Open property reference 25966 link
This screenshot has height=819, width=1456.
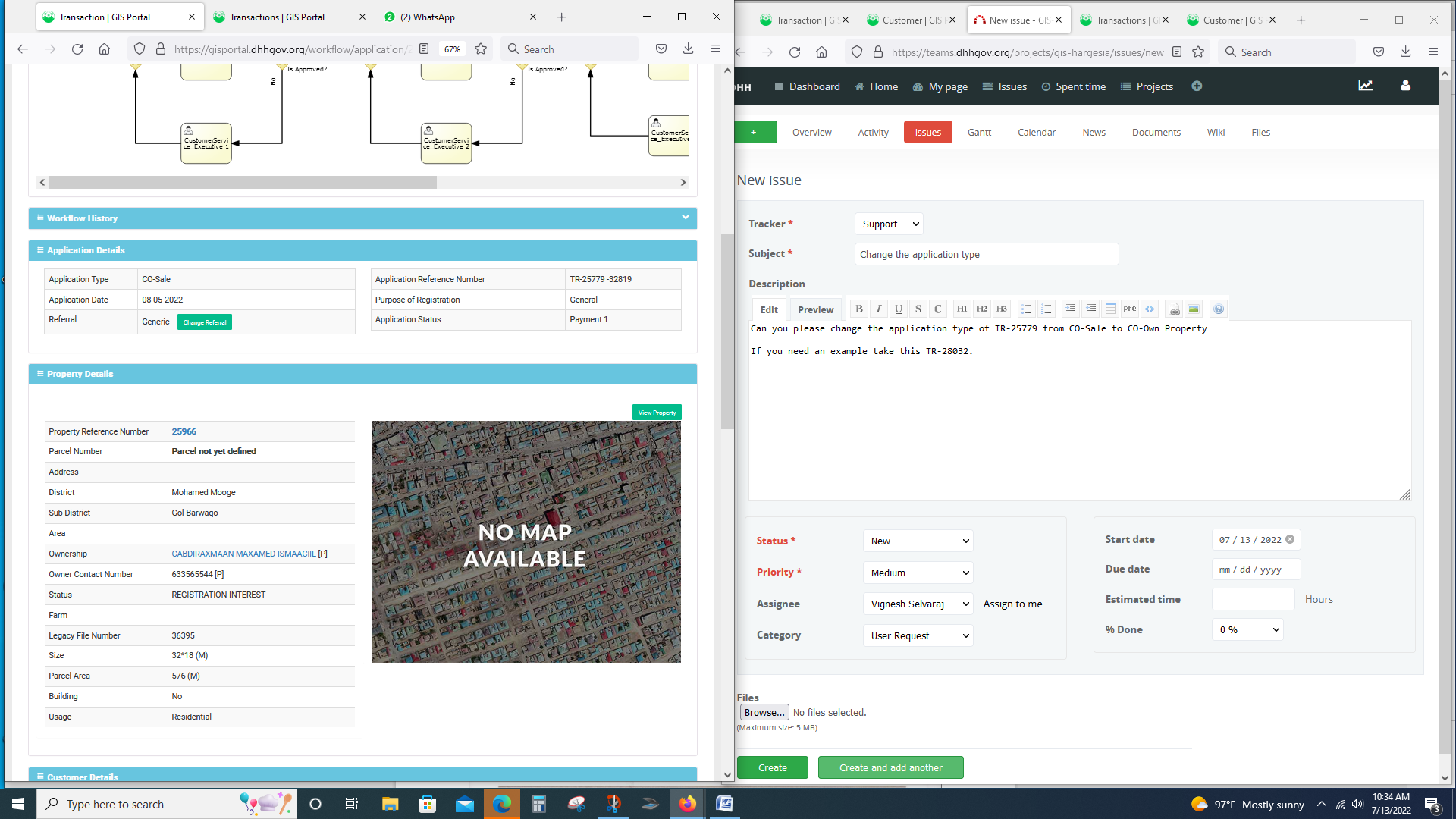point(184,431)
